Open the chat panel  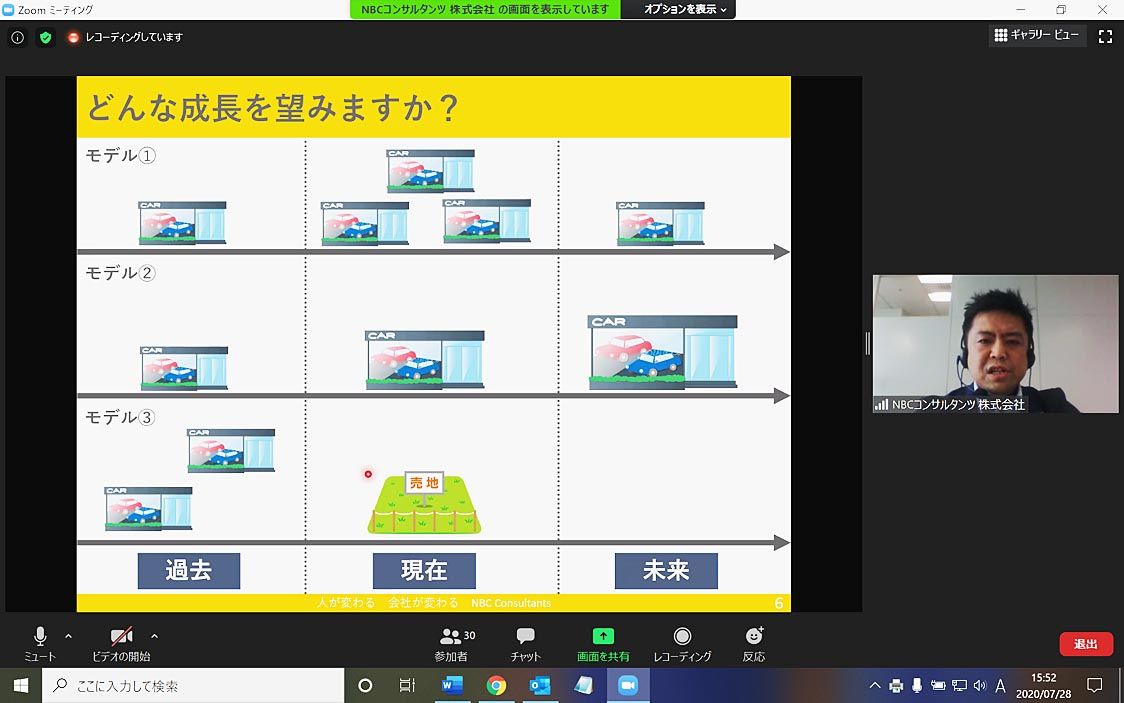click(525, 636)
